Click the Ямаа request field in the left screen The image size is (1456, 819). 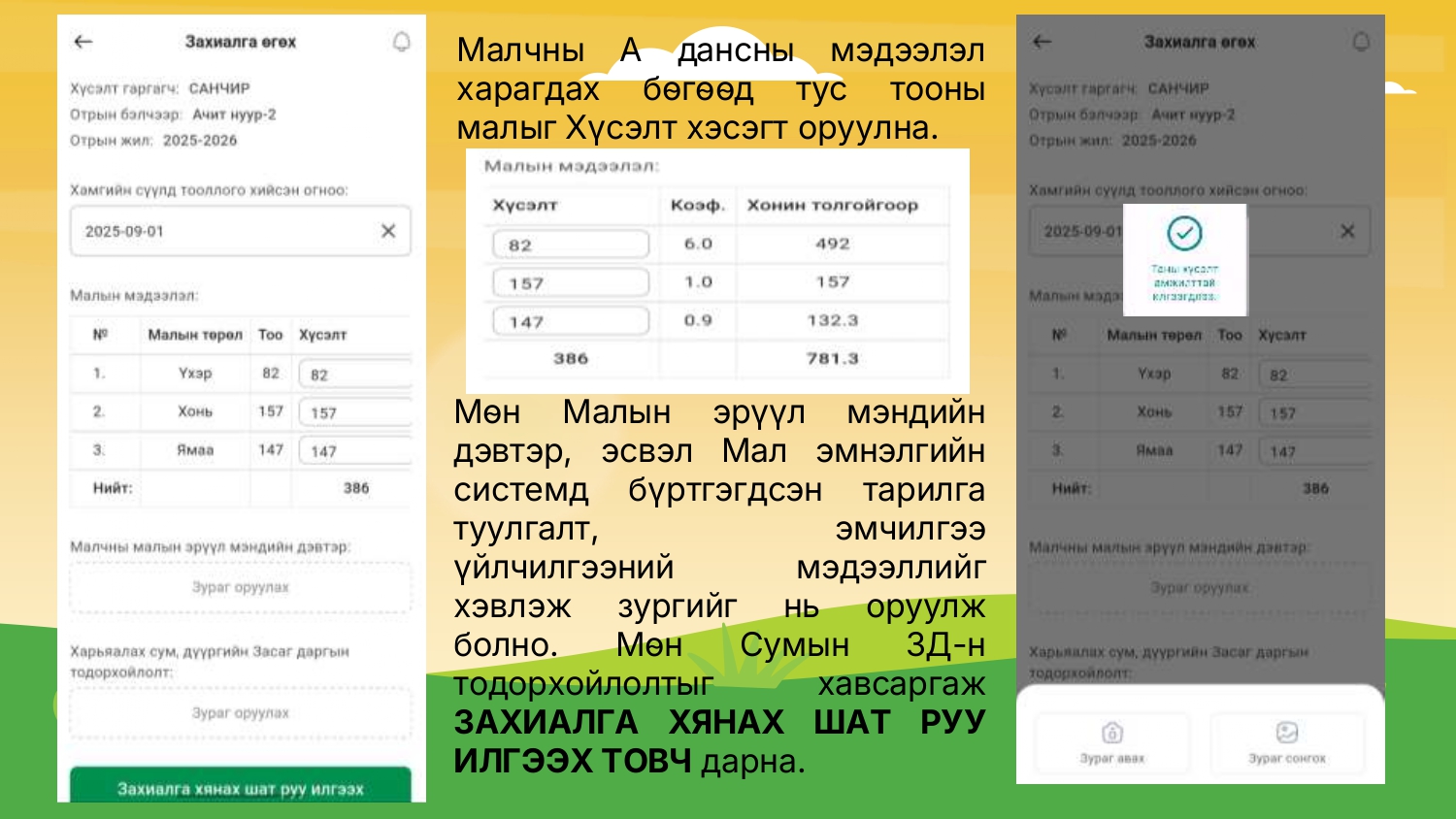click(x=354, y=451)
